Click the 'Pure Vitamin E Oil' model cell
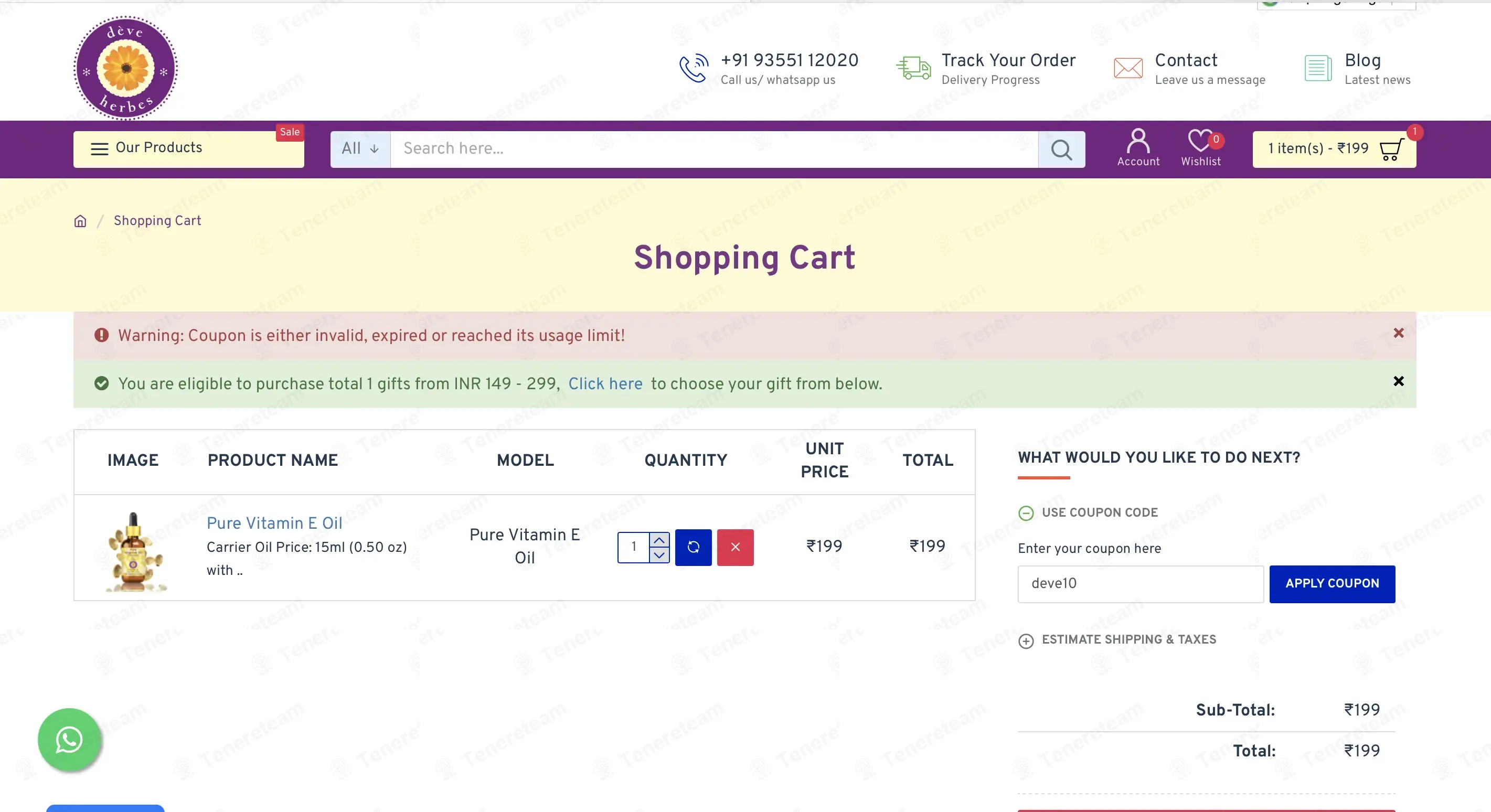This screenshot has width=1491, height=812. tap(525, 547)
